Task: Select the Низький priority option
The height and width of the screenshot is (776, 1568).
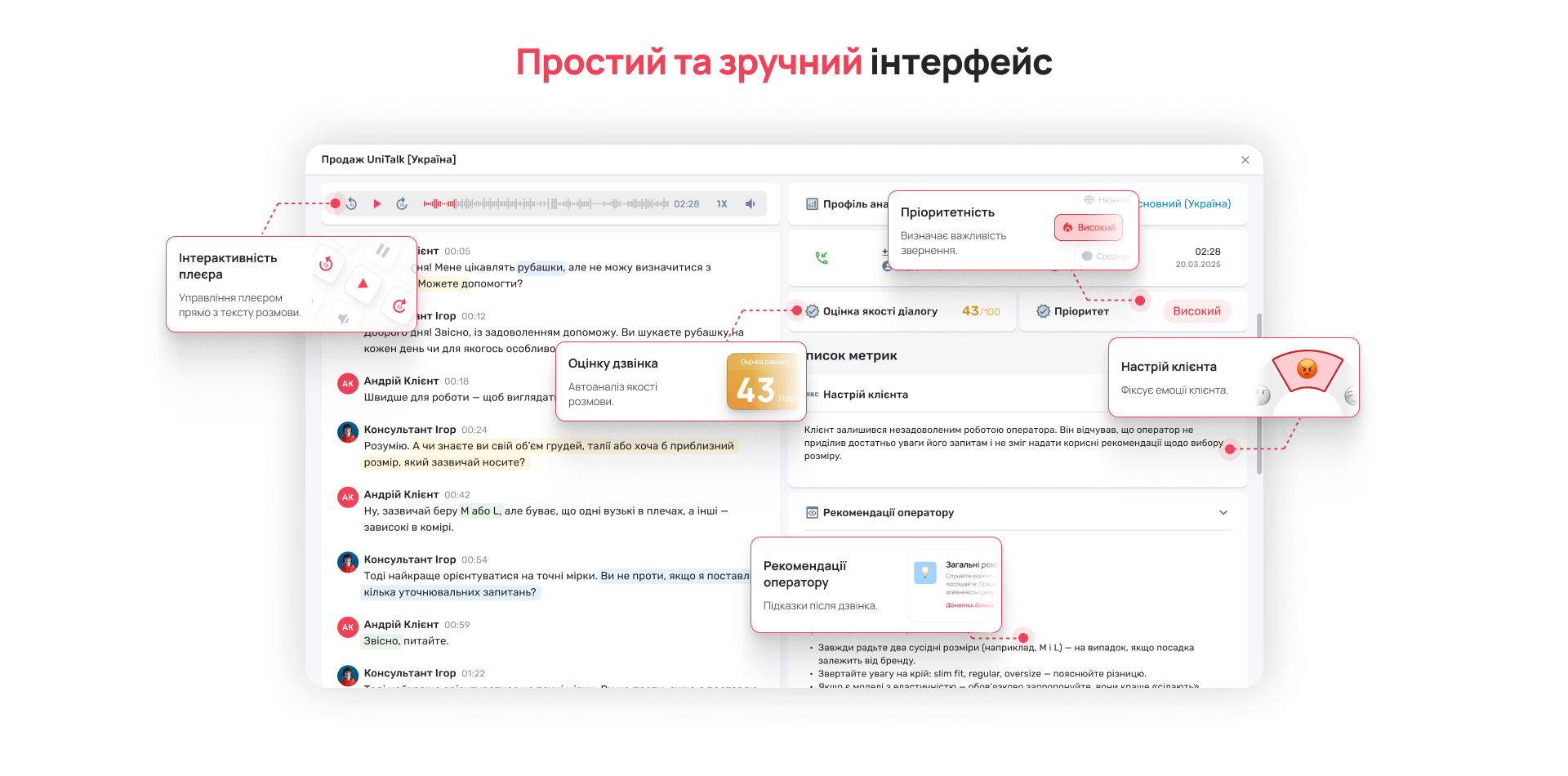Action: click(1106, 200)
